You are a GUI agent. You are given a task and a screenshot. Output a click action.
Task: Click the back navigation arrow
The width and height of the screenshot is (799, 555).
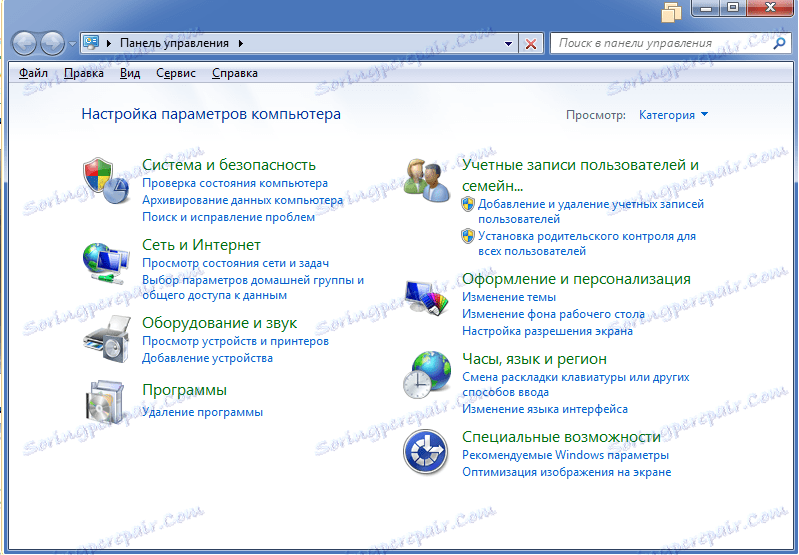coord(24,43)
